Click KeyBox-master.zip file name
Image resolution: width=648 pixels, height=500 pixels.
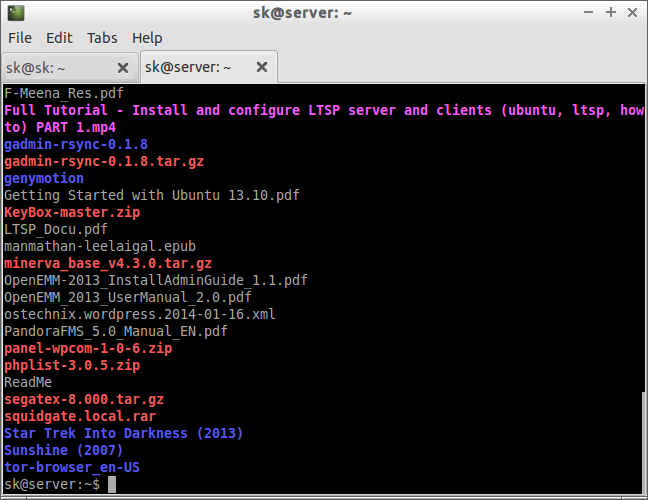[x=72, y=212]
